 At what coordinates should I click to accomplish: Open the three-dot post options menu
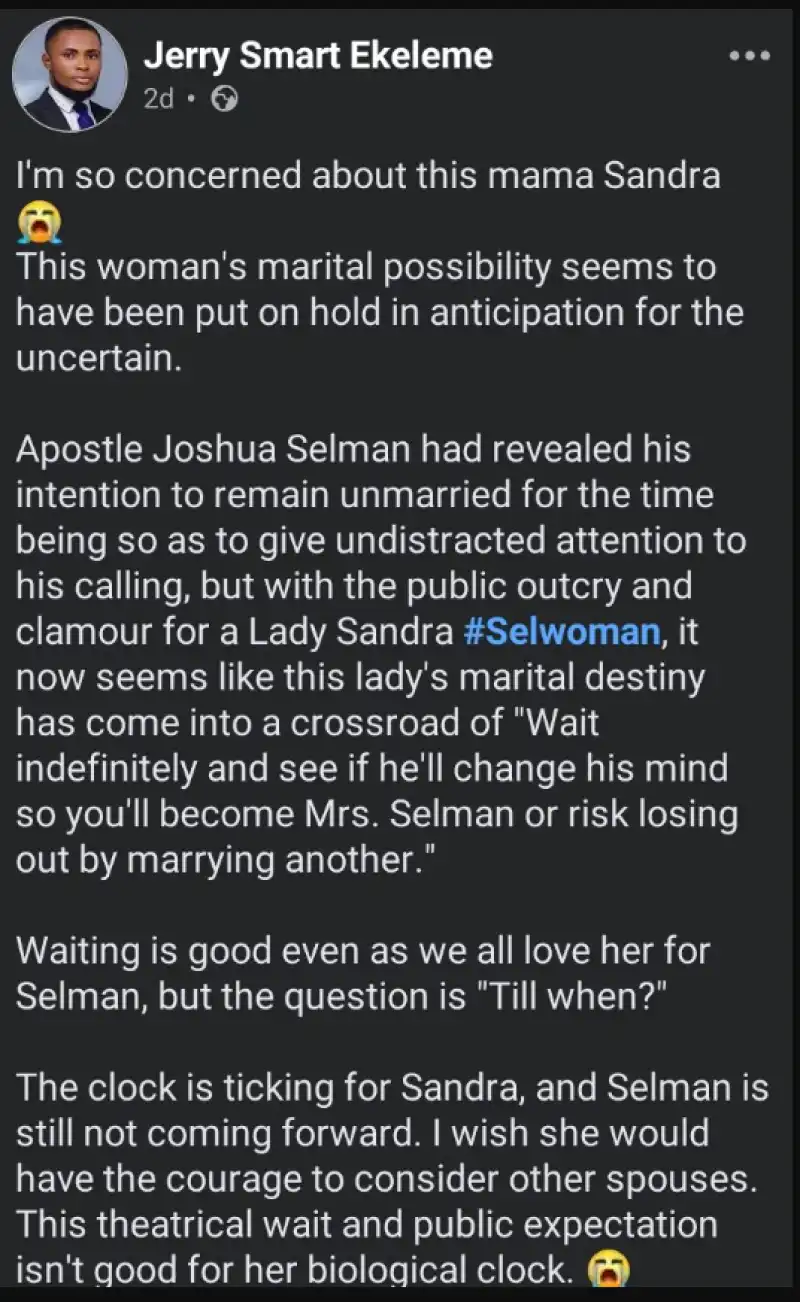click(749, 56)
